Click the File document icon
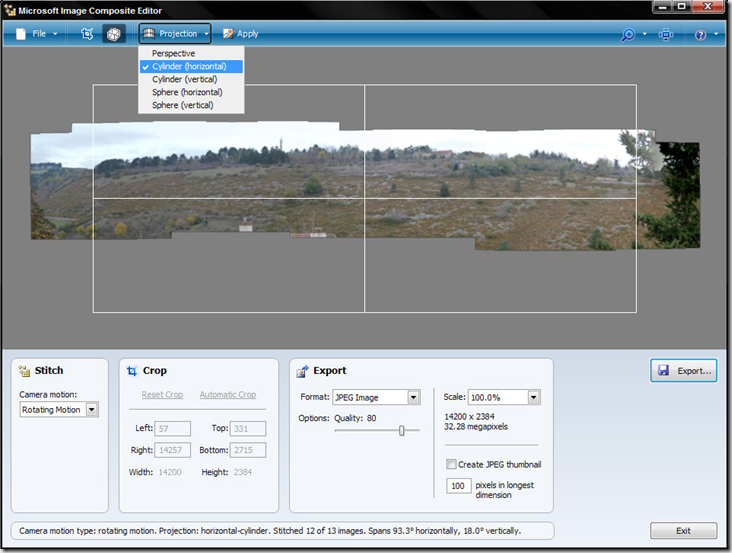 21,34
